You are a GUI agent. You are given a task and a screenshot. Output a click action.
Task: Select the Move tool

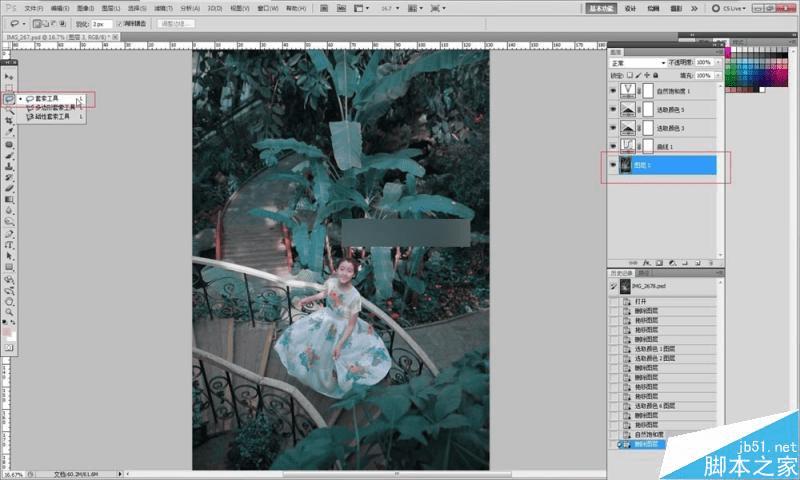click(9, 76)
